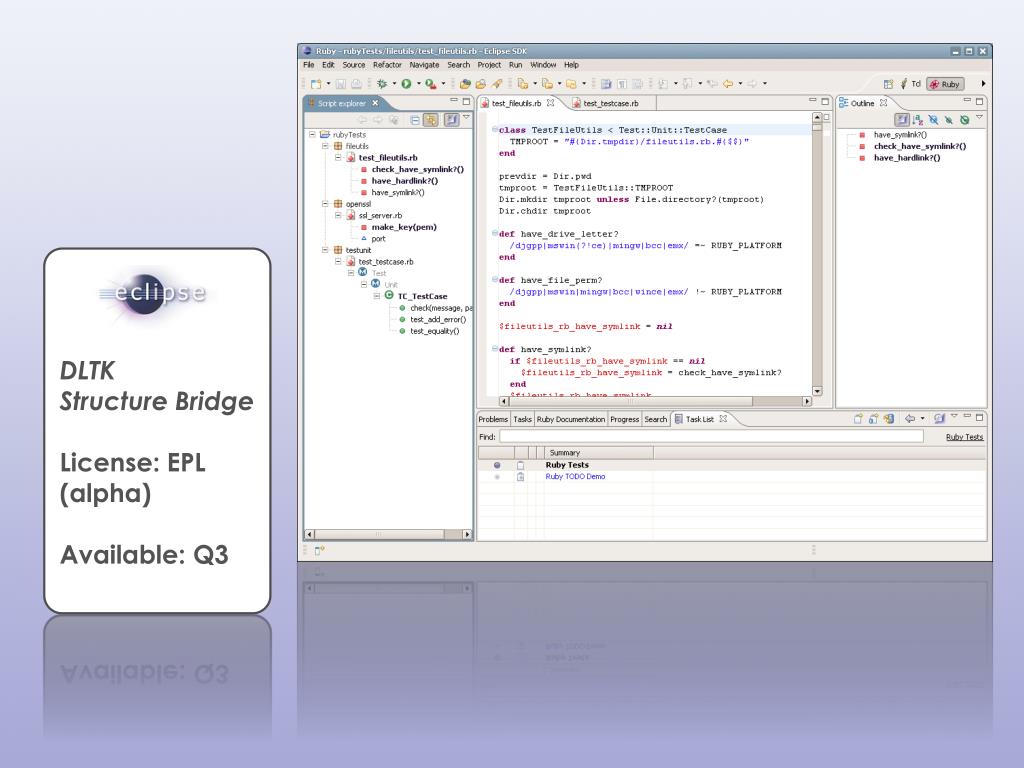Open dropdown arrow next to Run icon
Viewport: 1024px width, 768px height.
[x=419, y=84]
